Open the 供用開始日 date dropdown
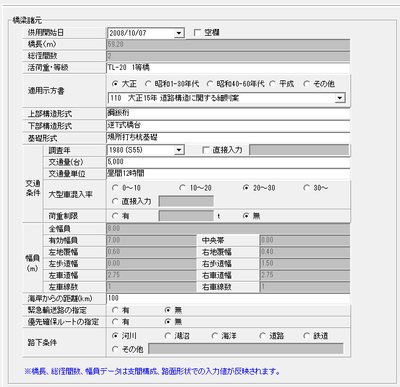The width and height of the screenshot is (400, 387). coord(179,33)
